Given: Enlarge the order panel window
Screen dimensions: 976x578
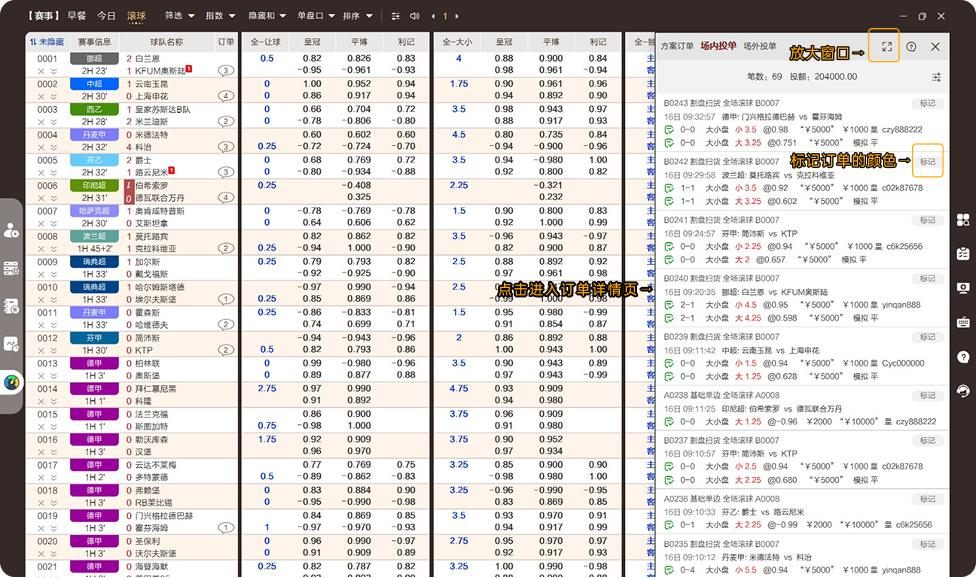Looking at the screenshot, I should tap(886, 47).
